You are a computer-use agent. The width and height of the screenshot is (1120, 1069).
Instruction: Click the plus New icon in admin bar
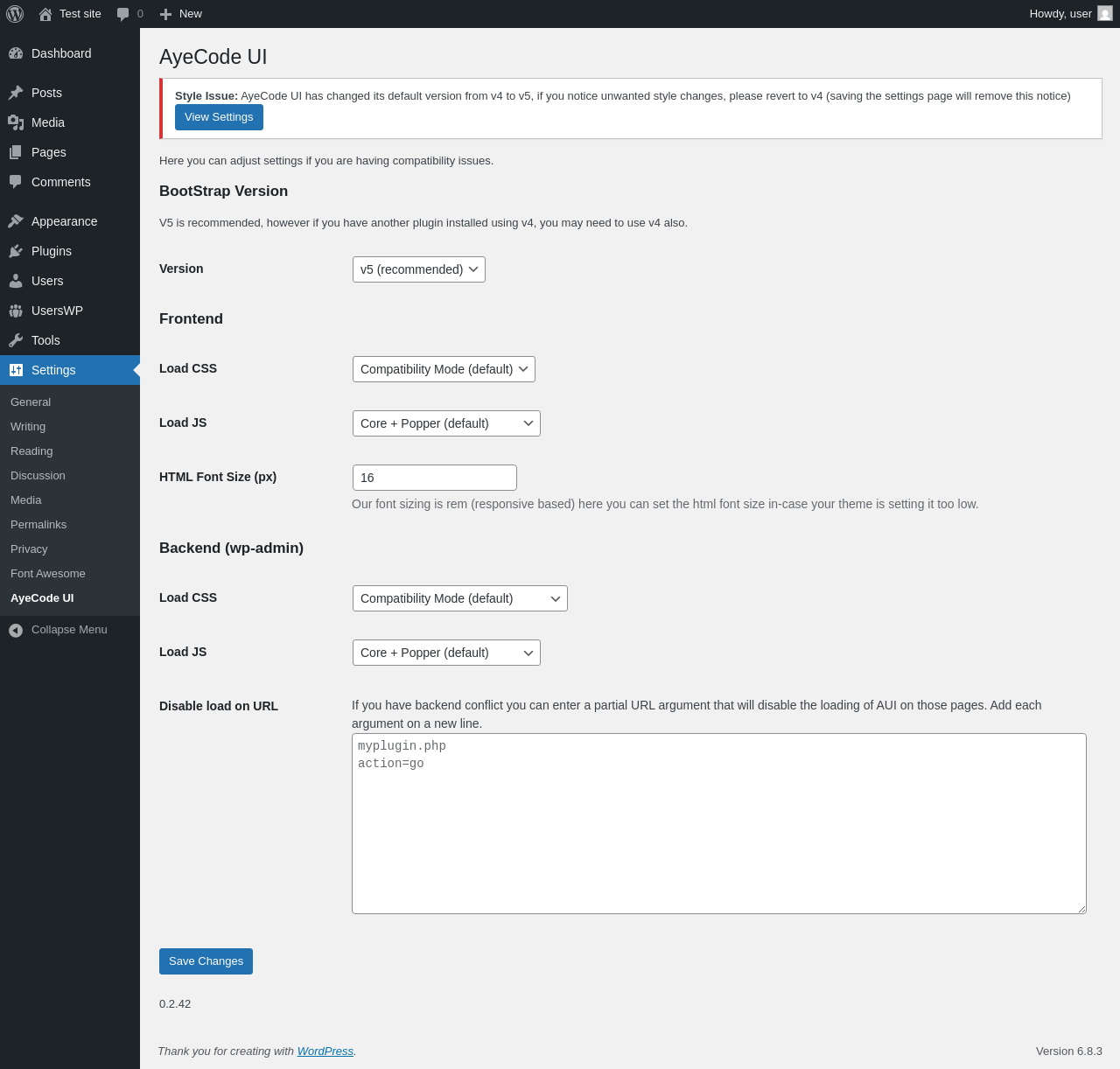pos(165,14)
